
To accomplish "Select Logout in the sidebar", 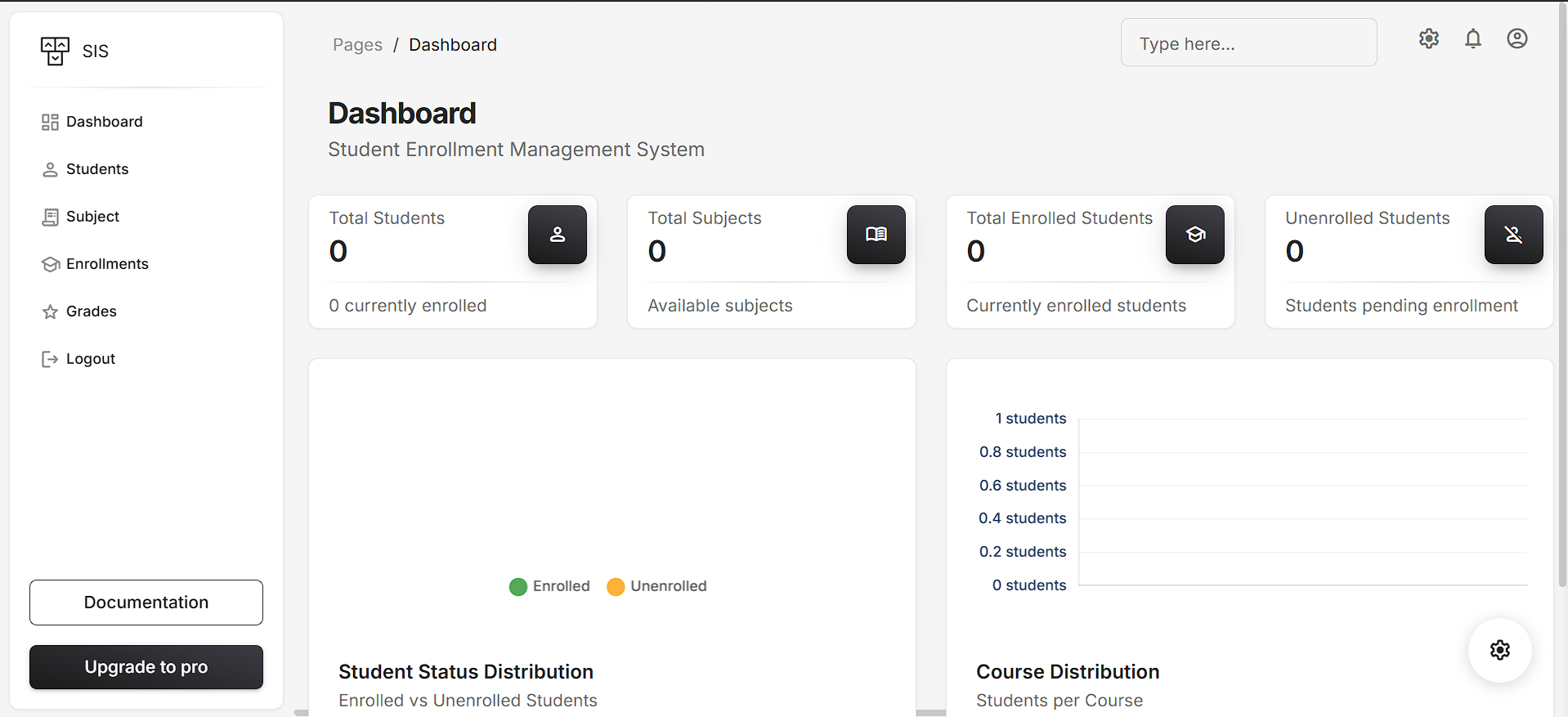I will tap(147, 359).
